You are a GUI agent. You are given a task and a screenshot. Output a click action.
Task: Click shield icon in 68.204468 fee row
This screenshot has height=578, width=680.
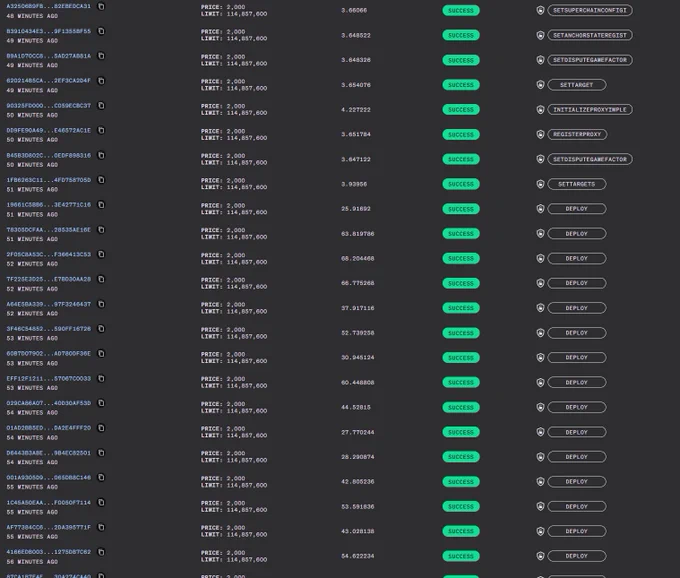point(540,258)
